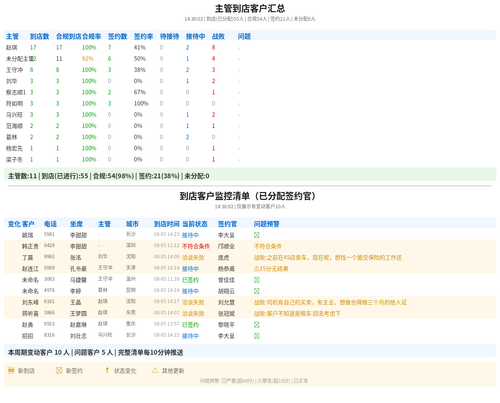Click the green check icon in row 5581
Image resolution: width=500 pixels, height=403 pixels.
256,235
